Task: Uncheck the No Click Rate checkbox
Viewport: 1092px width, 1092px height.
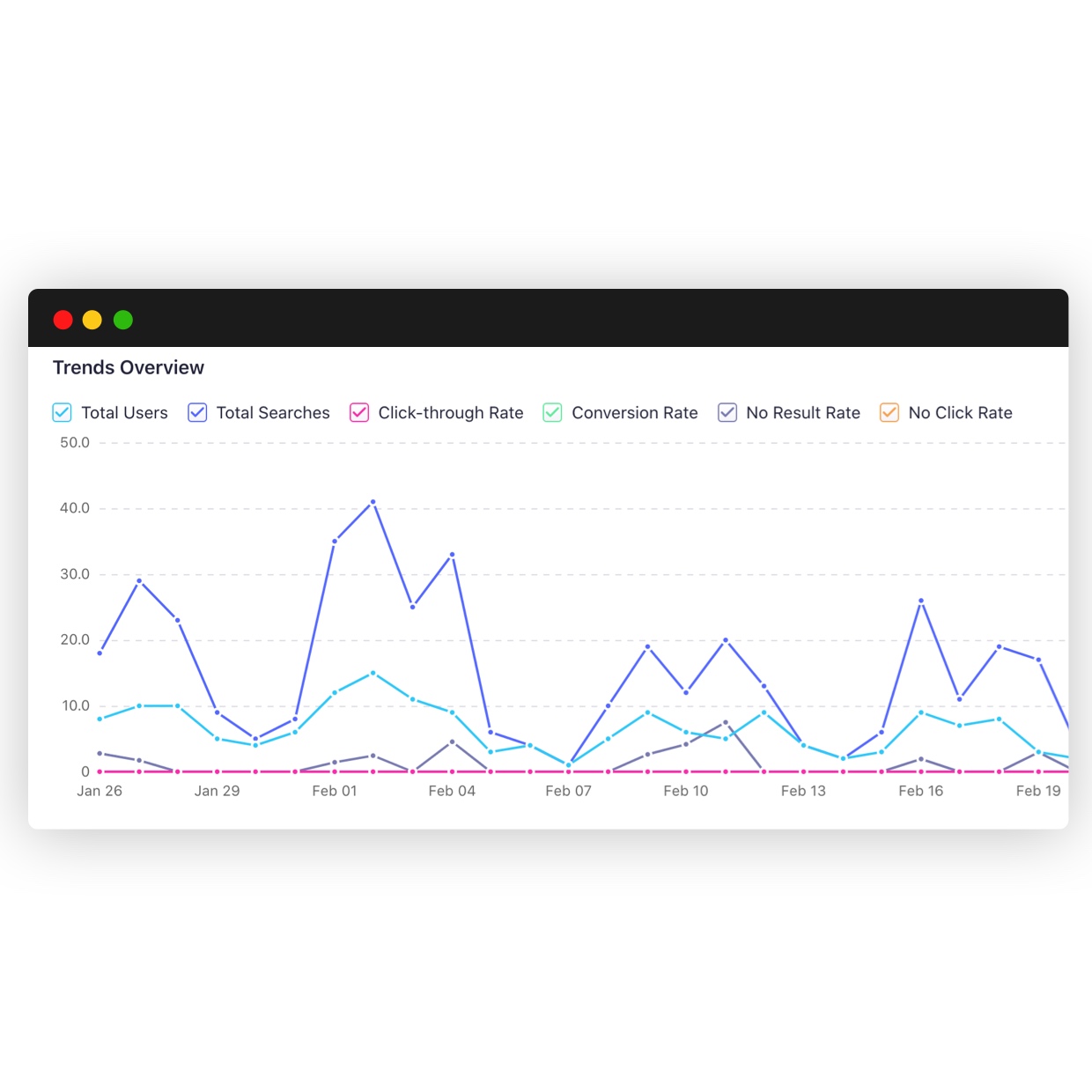Action: (x=889, y=412)
